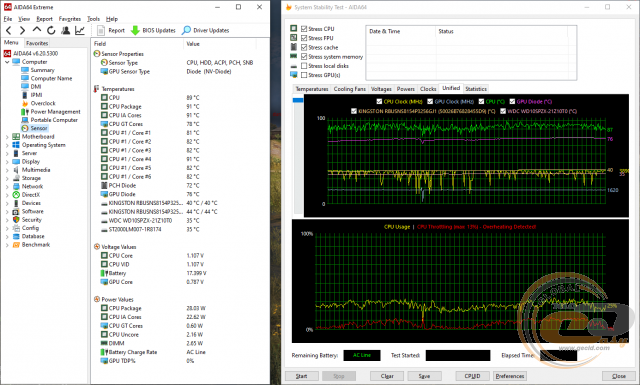Click the Date & Time column header
Image resolution: width=640 pixels, height=385 pixels.
coord(401,31)
